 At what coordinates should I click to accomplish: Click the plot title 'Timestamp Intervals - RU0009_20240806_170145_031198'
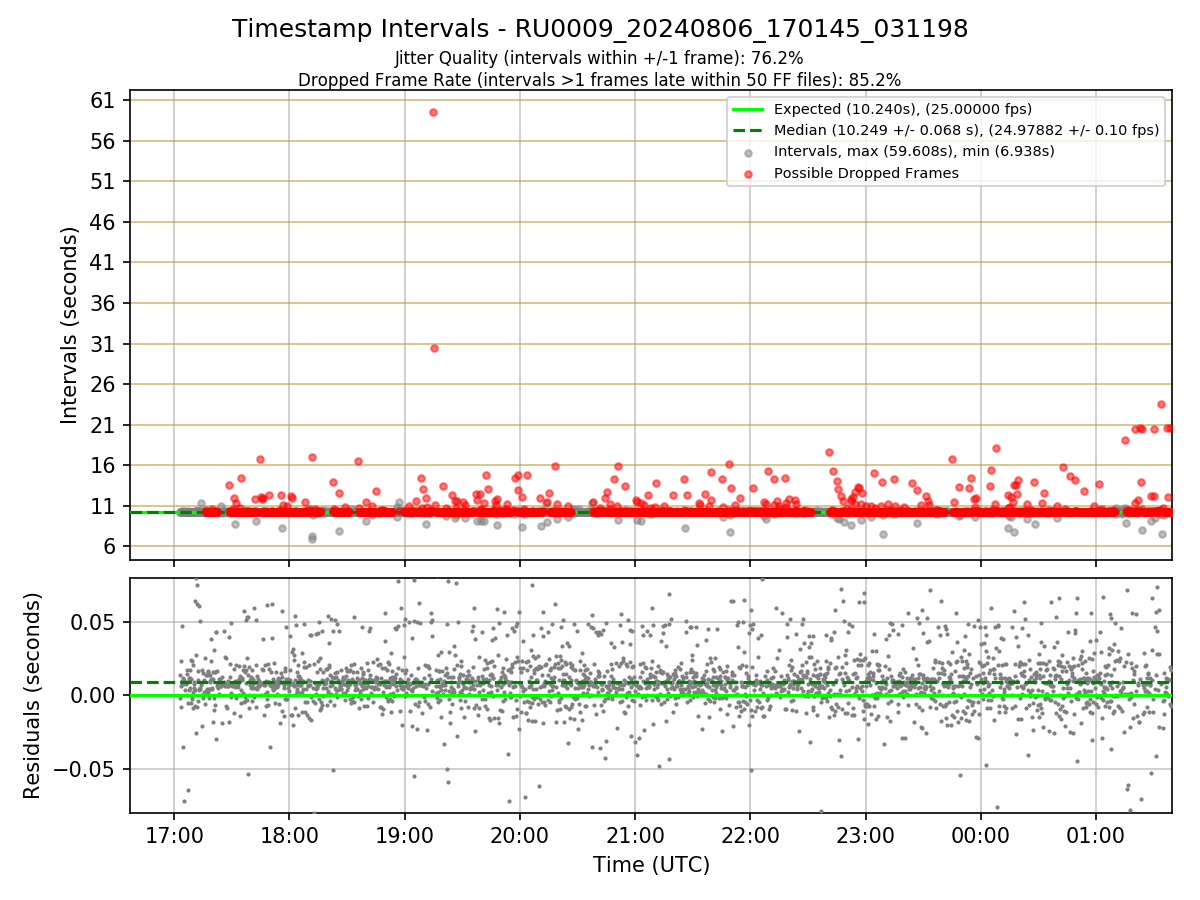[600, 29]
